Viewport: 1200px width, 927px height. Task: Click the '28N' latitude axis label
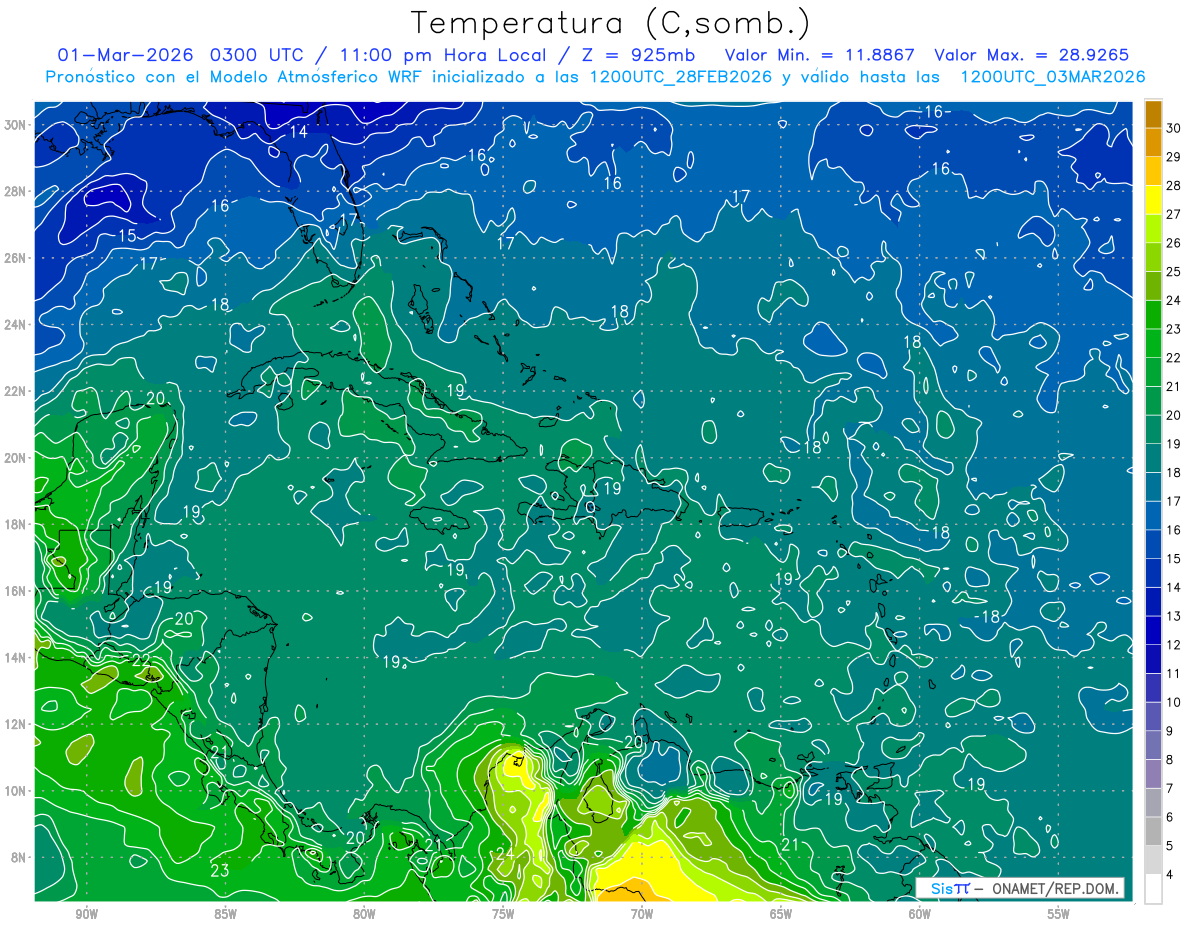(x=16, y=191)
